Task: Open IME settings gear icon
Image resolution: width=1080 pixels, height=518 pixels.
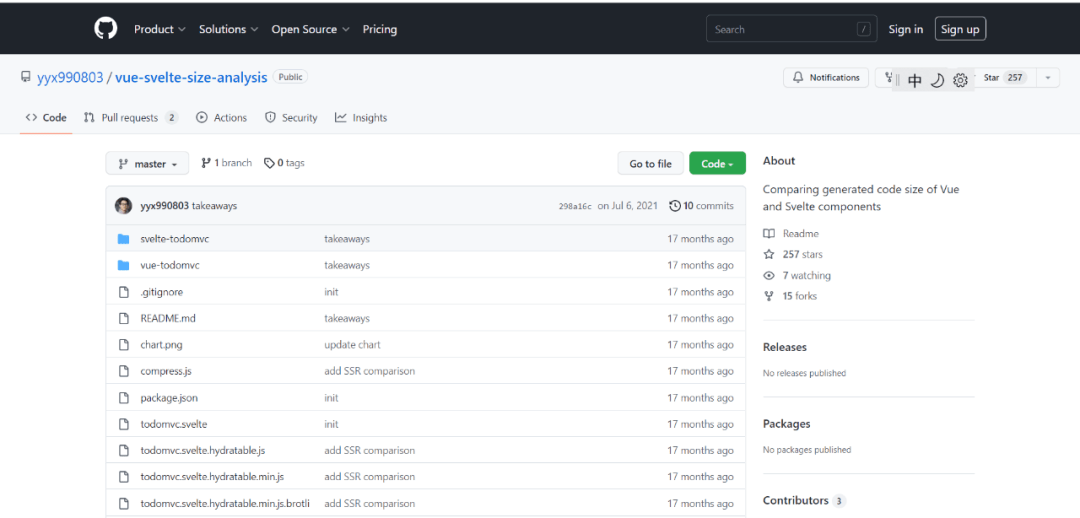Action: pyautogui.click(x=960, y=80)
